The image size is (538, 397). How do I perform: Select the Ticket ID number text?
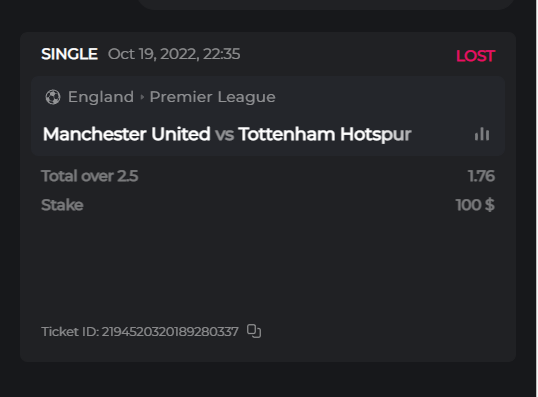[x=170, y=332]
